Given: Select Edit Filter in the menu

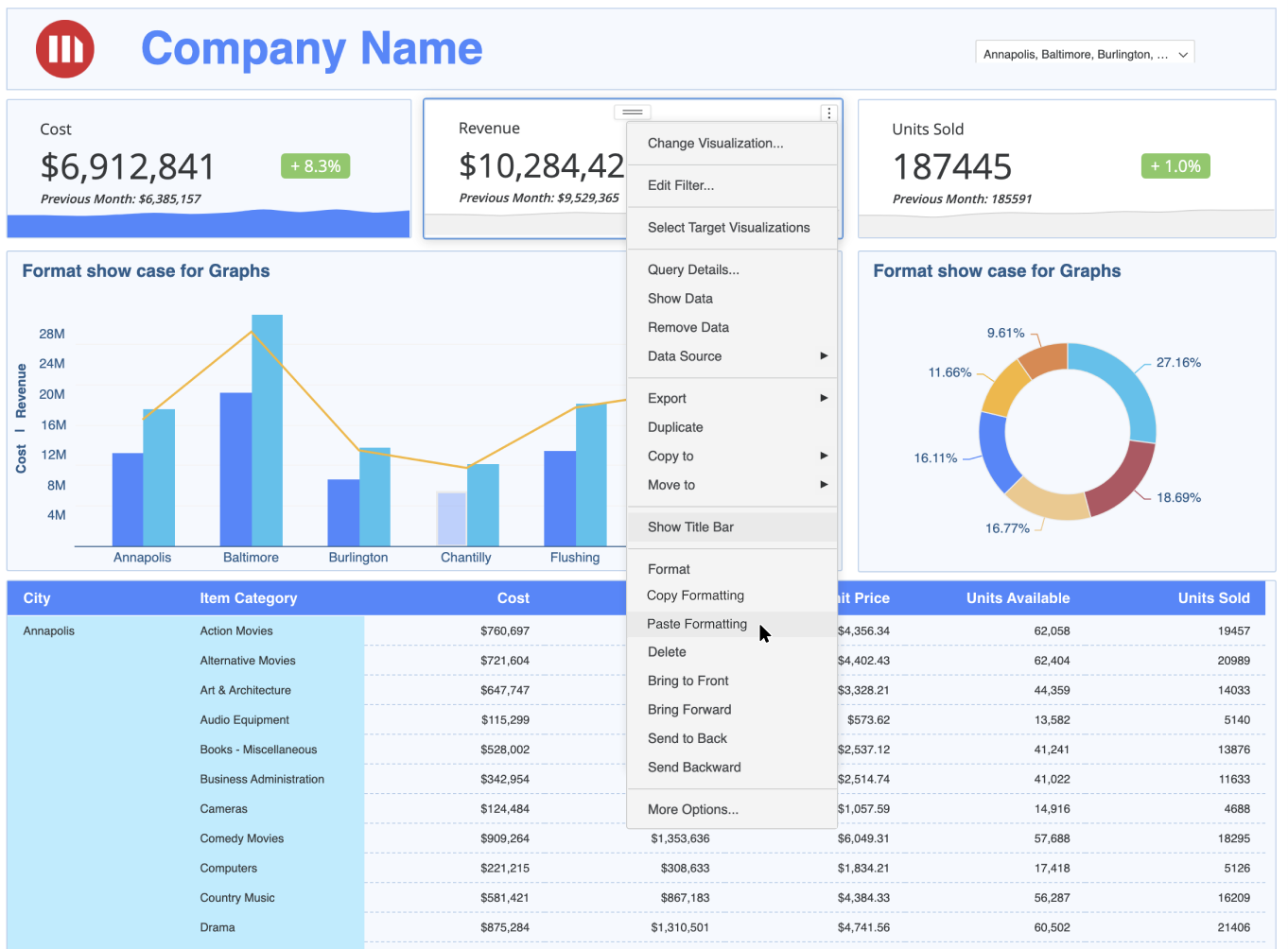Looking at the screenshot, I should [681, 185].
